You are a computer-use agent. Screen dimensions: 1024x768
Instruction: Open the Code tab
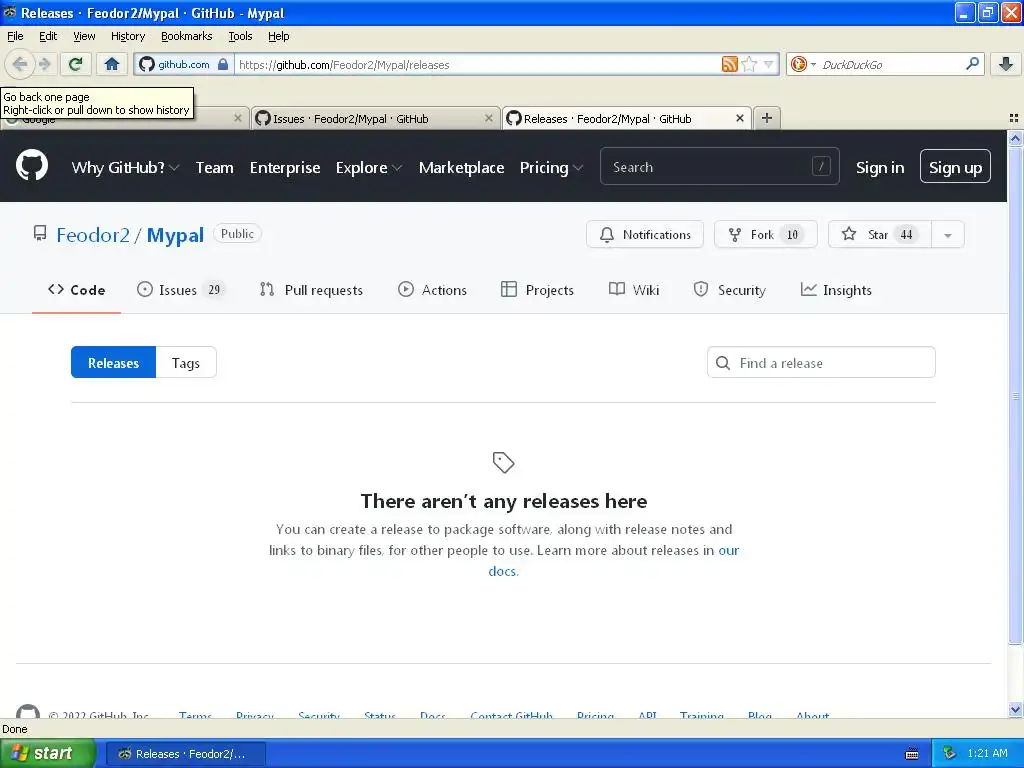pos(76,290)
